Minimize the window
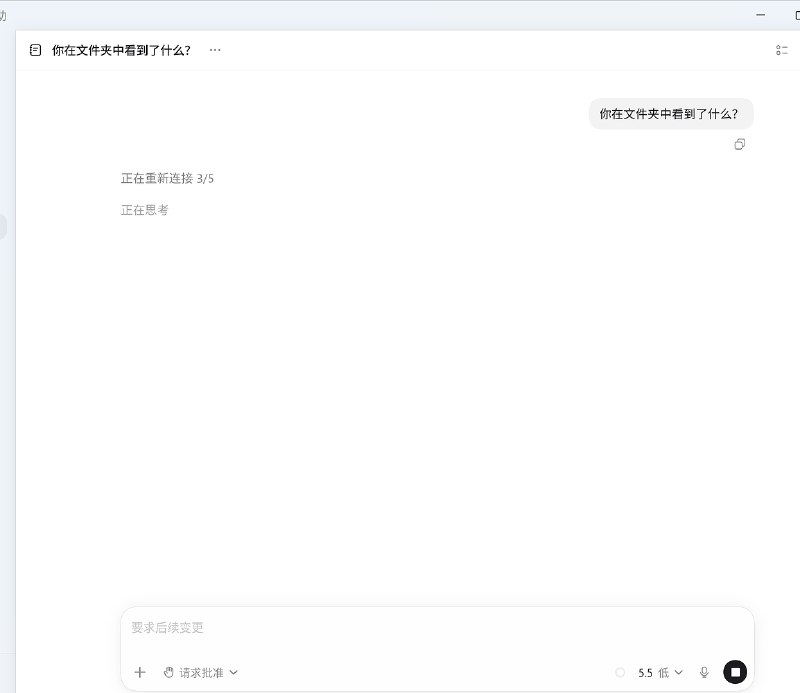Image resolution: width=800 pixels, height=693 pixels. (x=760, y=15)
